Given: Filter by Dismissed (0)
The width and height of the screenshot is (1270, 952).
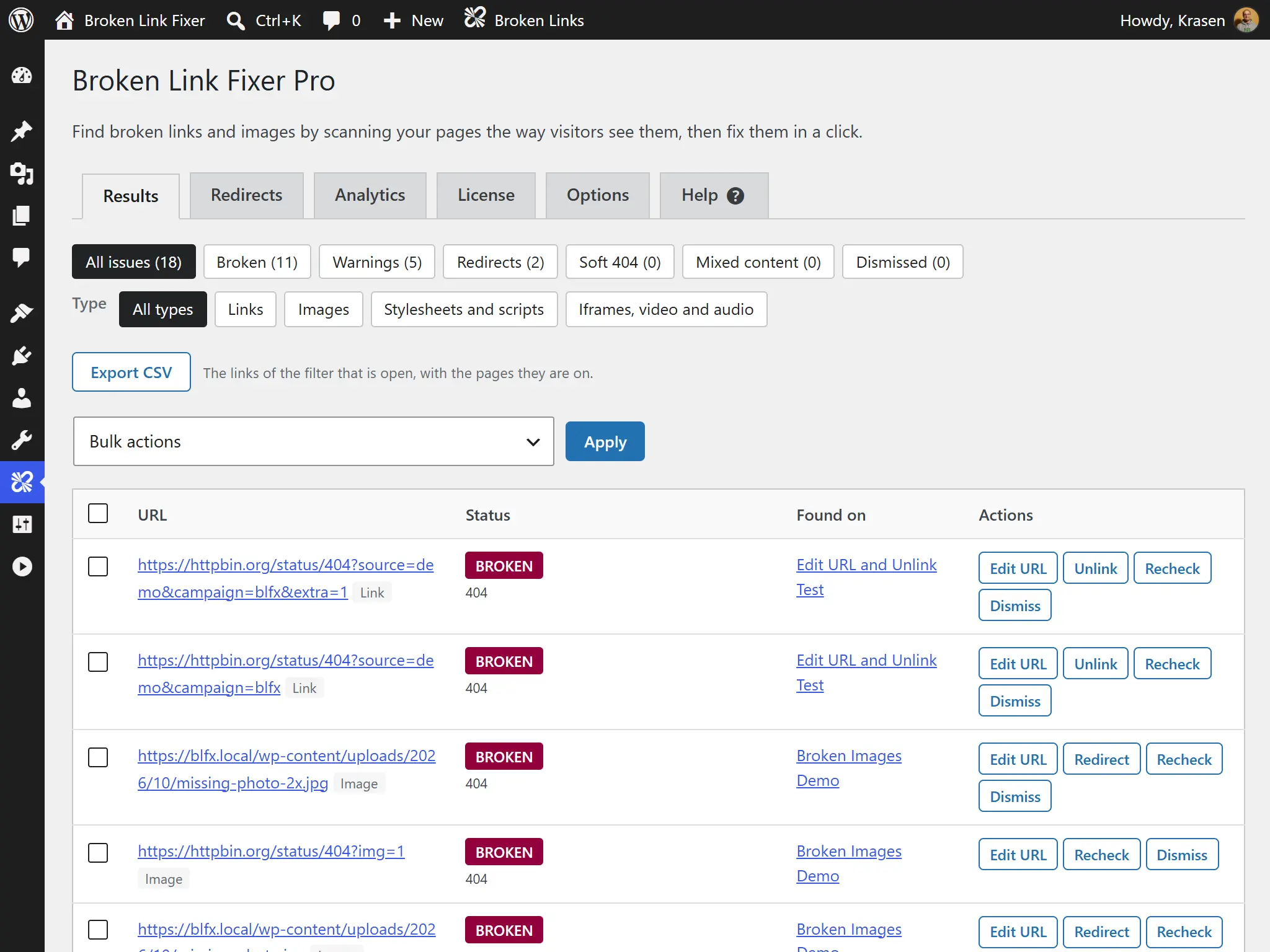Looking at the screenshot, I should (x=903, y=262).
